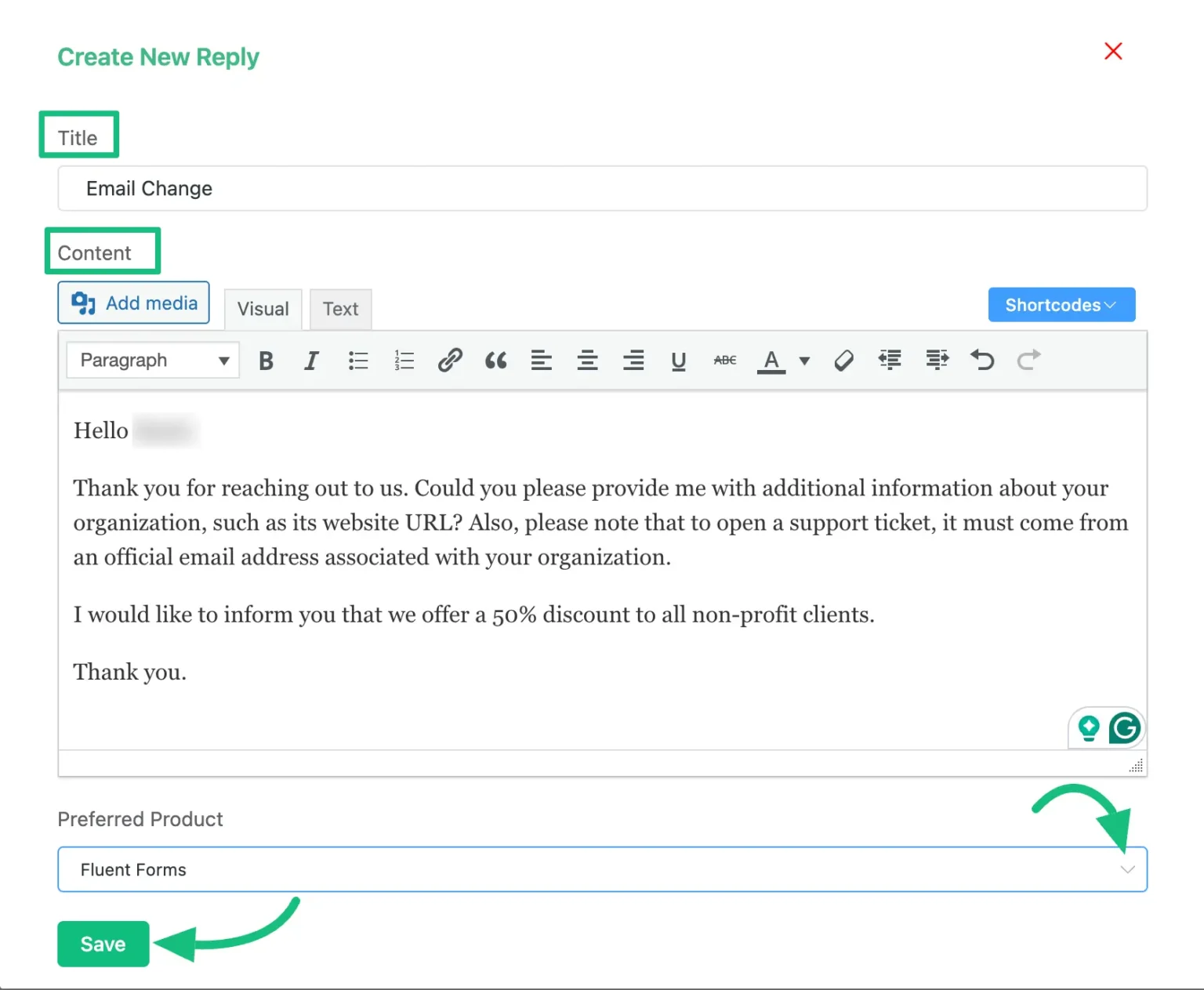Insert a blockquote
Viewport: 1204px width, 990px height.
coord(495,361)
